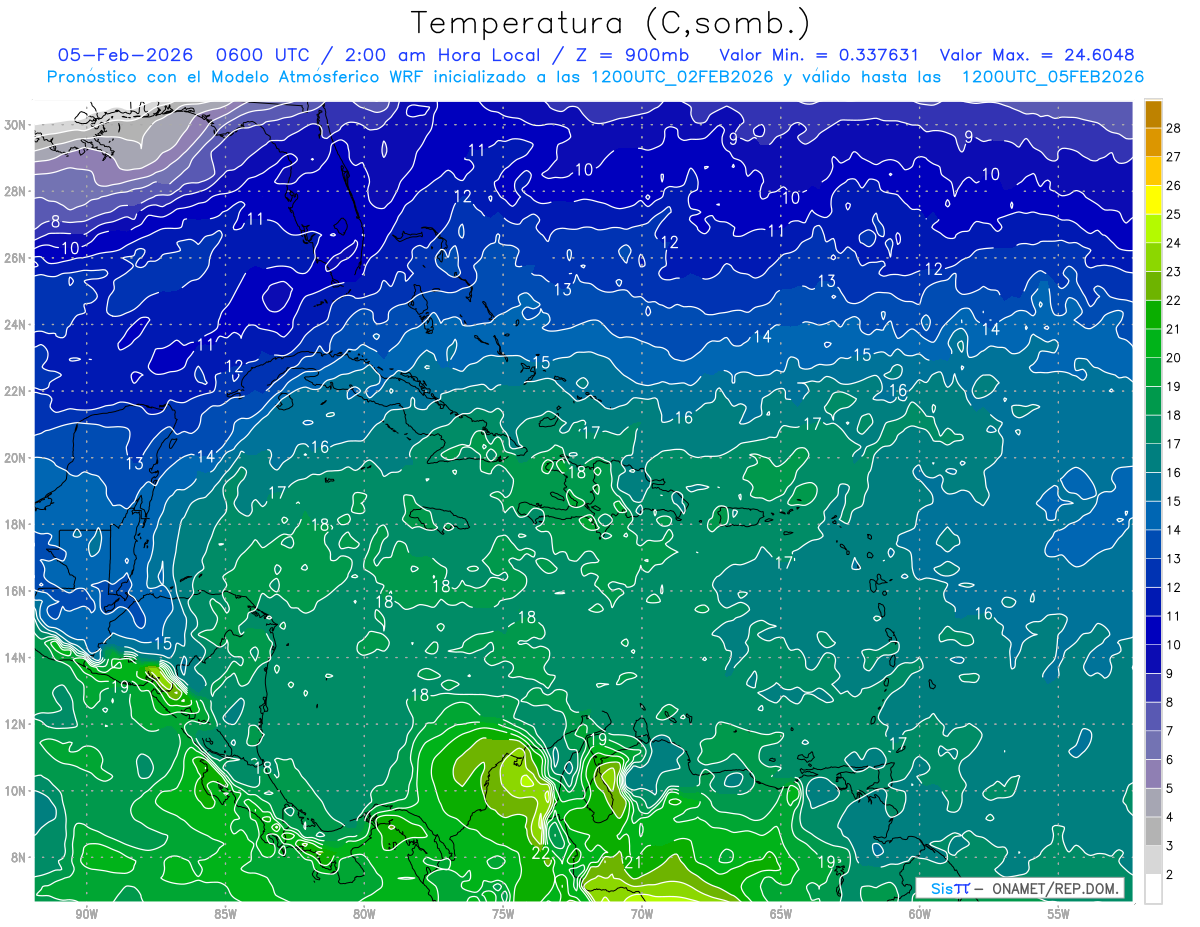Click the 'Valor Min. = 0.337631' text
Screen dimensions: 1200x927
pos(818,55)
